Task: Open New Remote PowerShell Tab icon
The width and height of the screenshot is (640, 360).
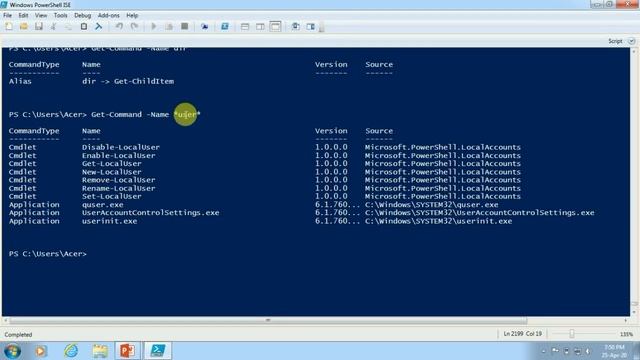Action: 204,27
